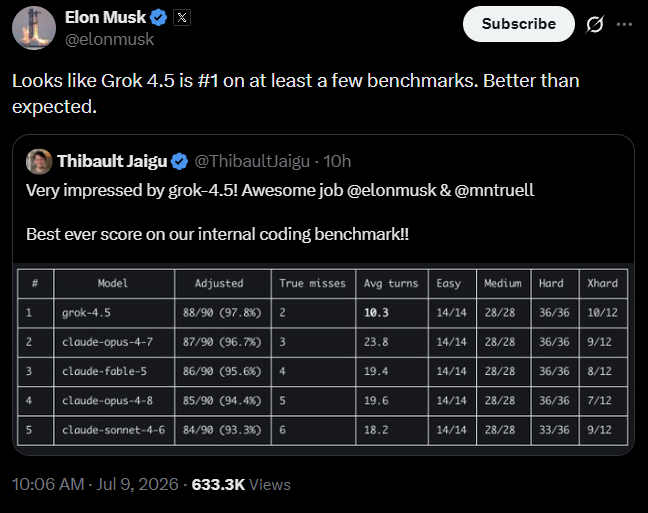The height and width of the screenshot is (513, 648).
Task: Click the blue verified badge beside Elon Musk
Action: 158,18
